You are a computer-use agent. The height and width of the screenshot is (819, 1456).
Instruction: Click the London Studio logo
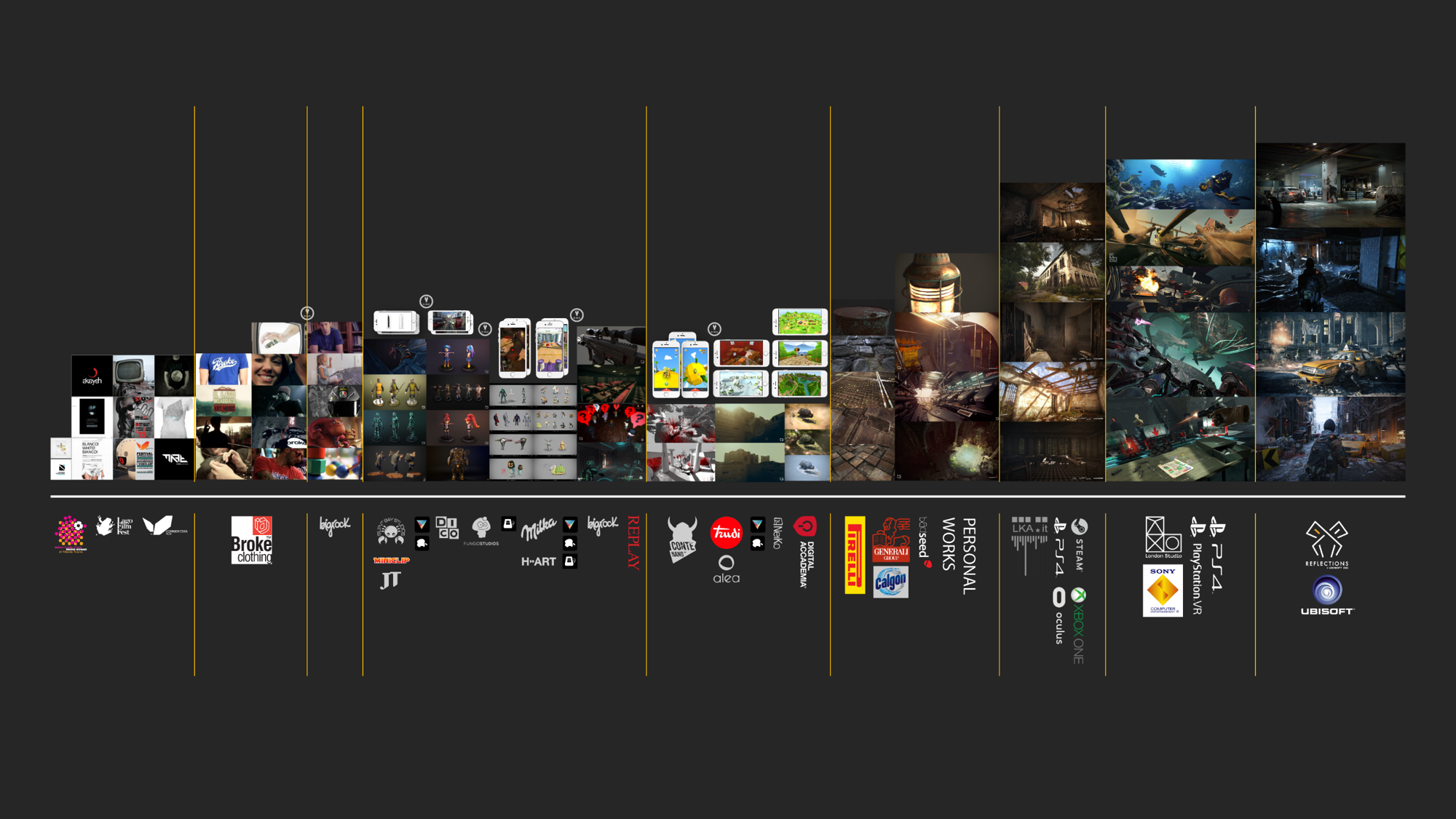point(1163,537)
